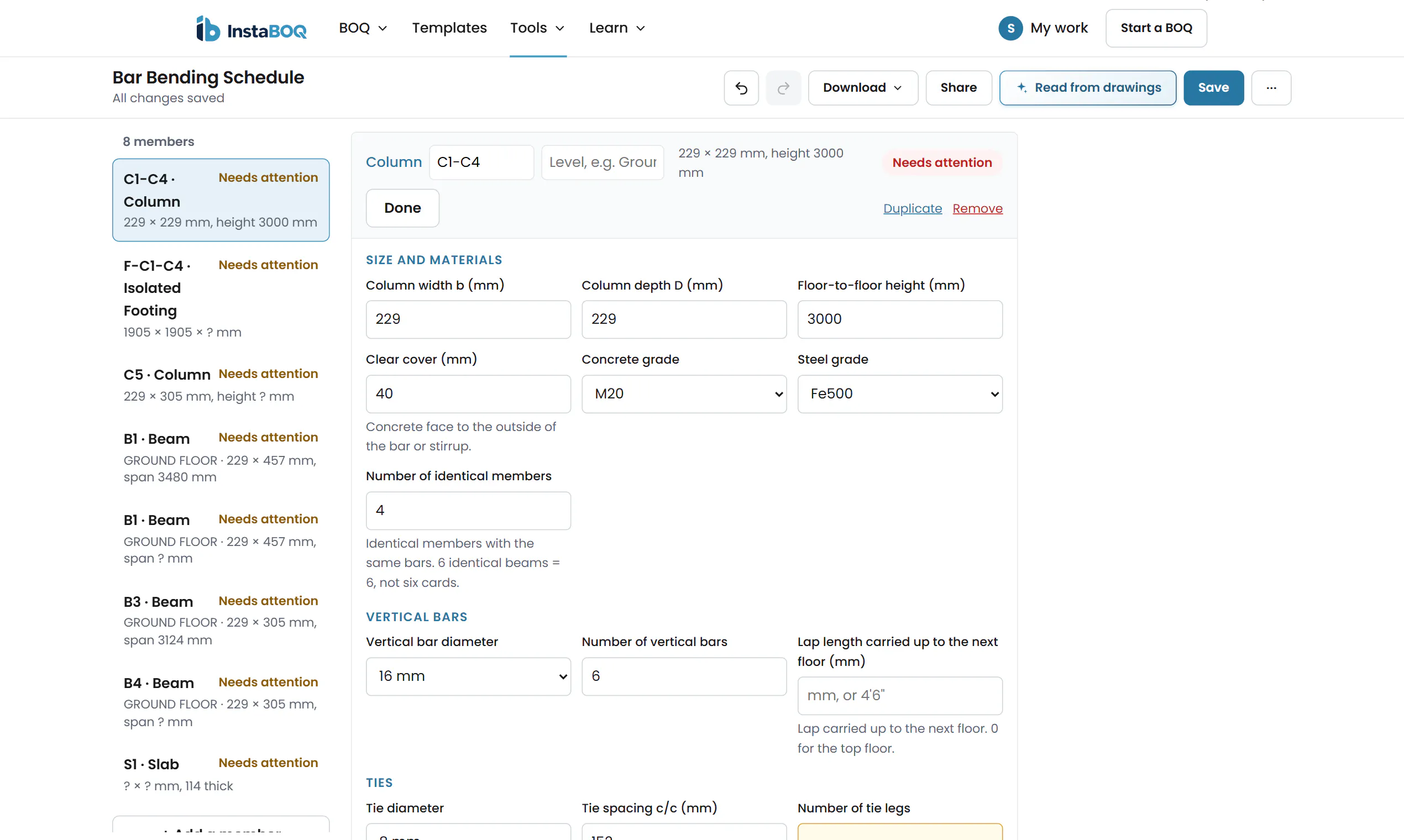
Task: Click the InstaBOQ logo
Action: coord(252,28)
